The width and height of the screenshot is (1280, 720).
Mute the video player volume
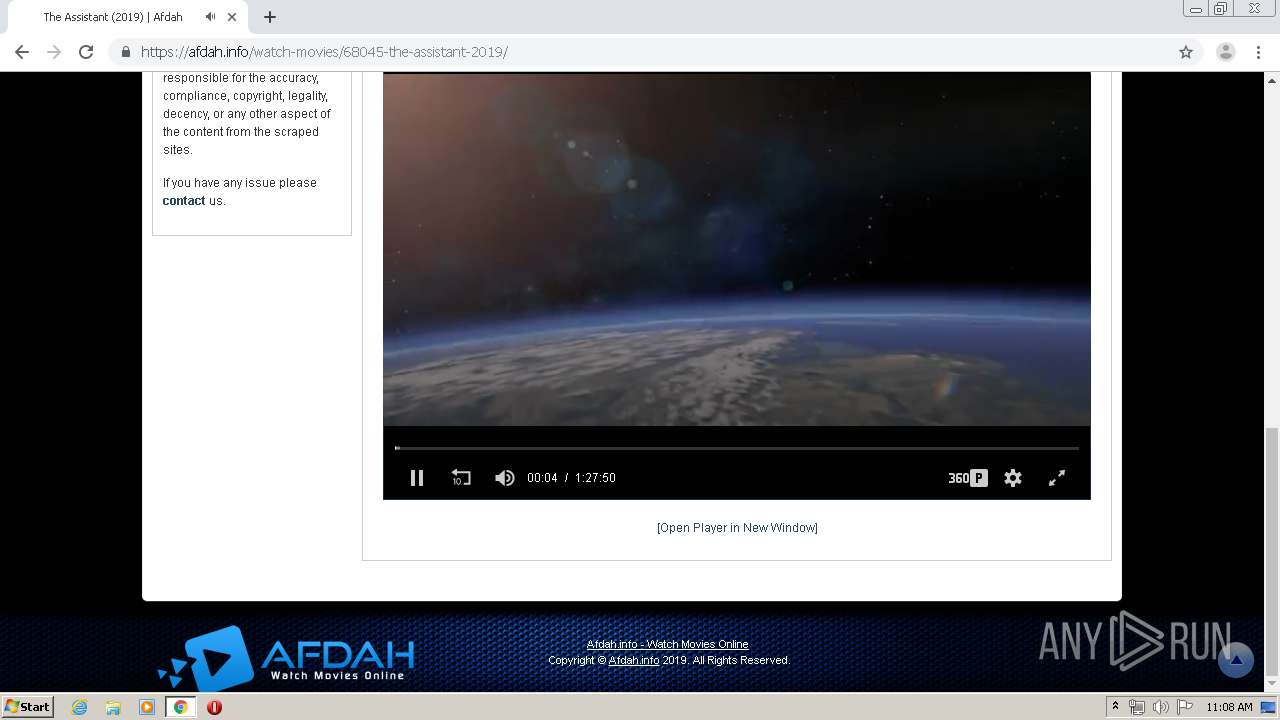coord(505,478)
